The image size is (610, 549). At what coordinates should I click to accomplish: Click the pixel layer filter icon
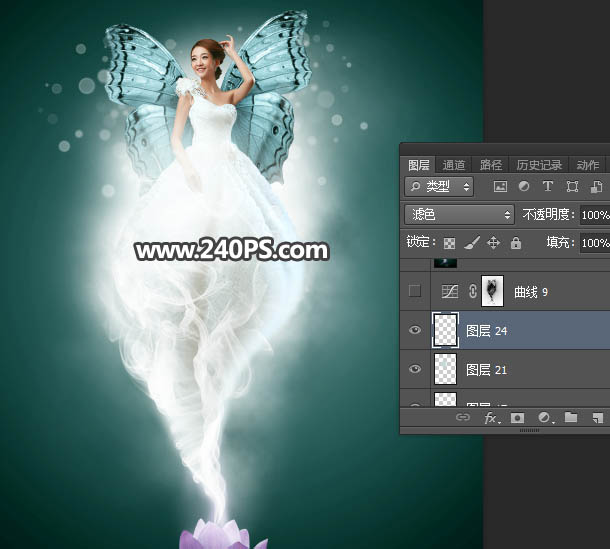pyautogui.click(x=500, y=187)
